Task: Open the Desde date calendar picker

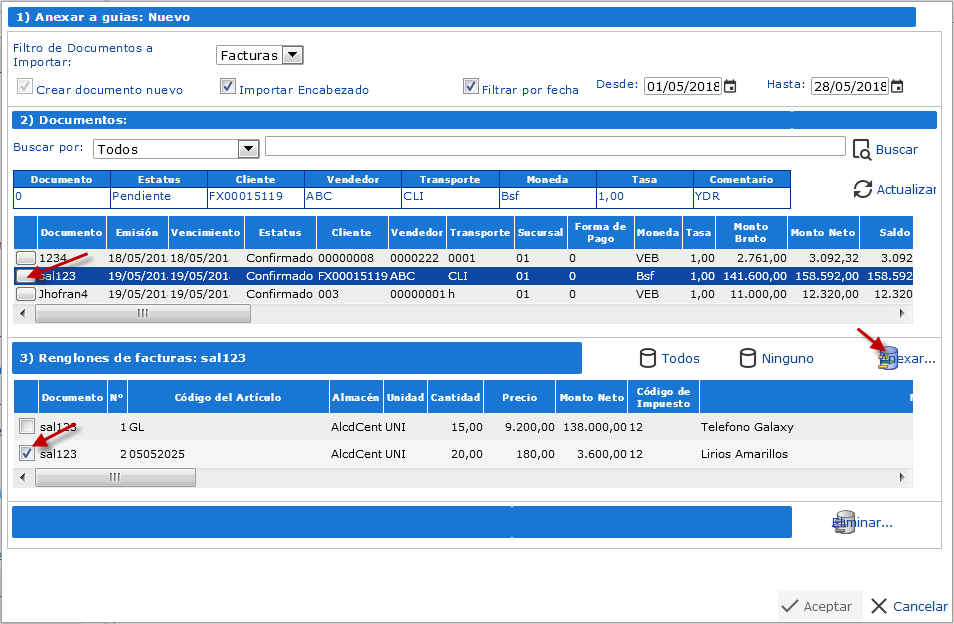Action: tap(730, 87)
